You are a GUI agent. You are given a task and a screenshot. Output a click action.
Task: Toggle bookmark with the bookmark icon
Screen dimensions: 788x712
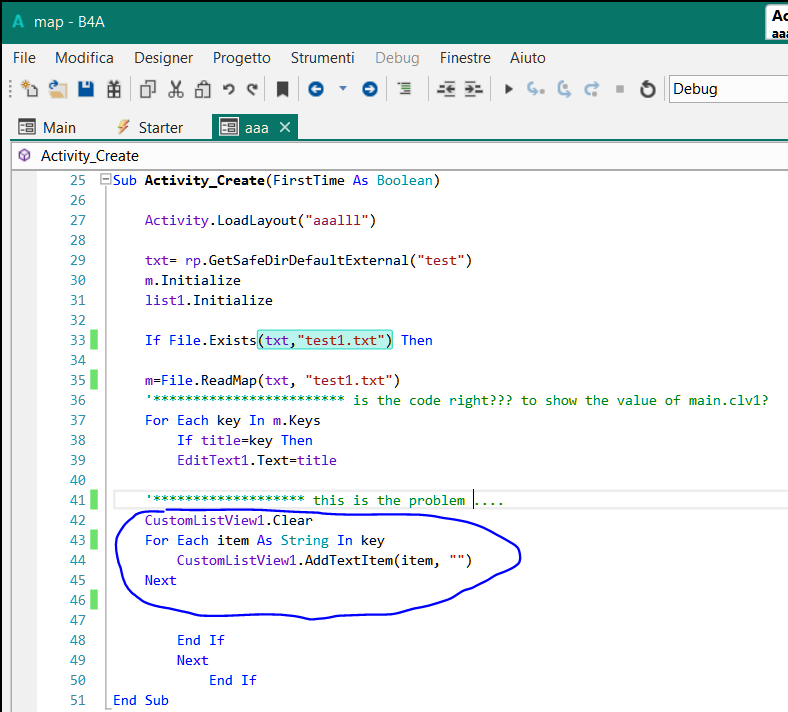pyautogui.click(x=282, y=89)
